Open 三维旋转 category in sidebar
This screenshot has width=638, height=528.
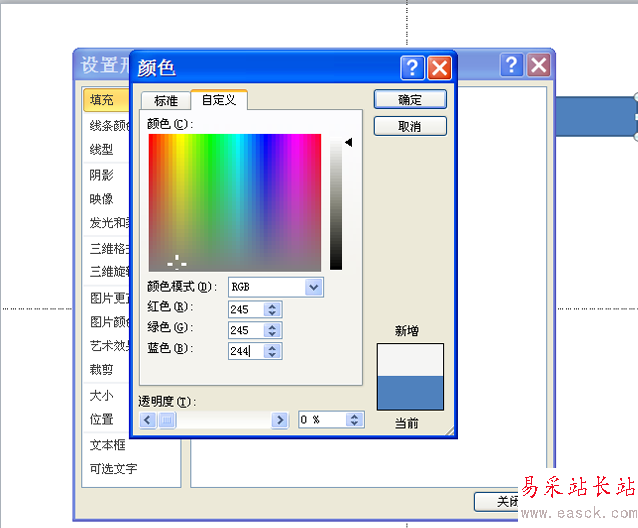107,272
